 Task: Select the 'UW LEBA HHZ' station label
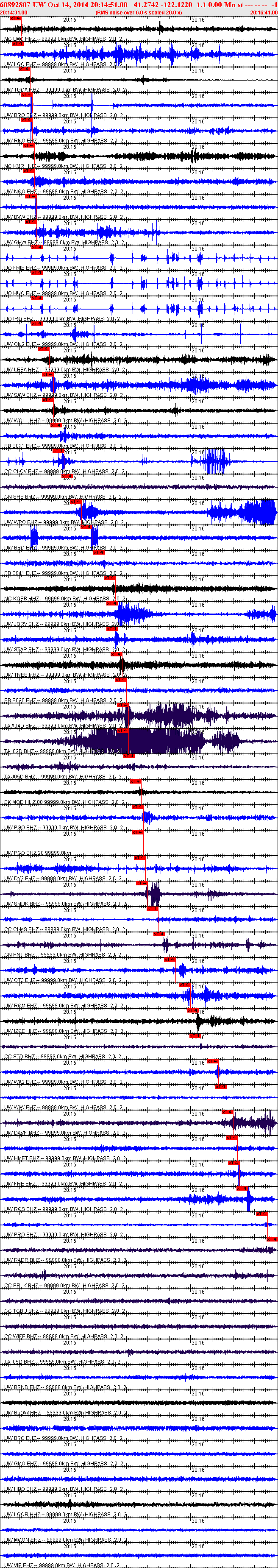[22, 370]
